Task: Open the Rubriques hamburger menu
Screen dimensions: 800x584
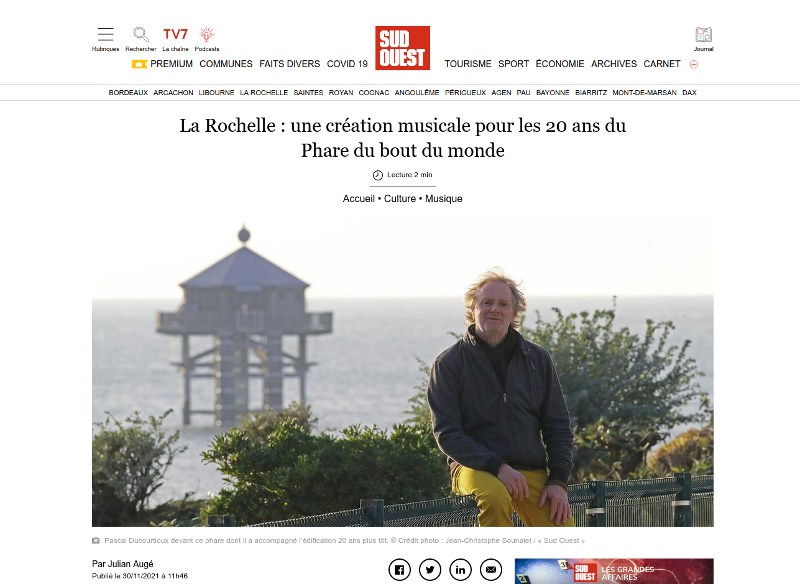Action: pyautogui.click(x=105, y=39)
